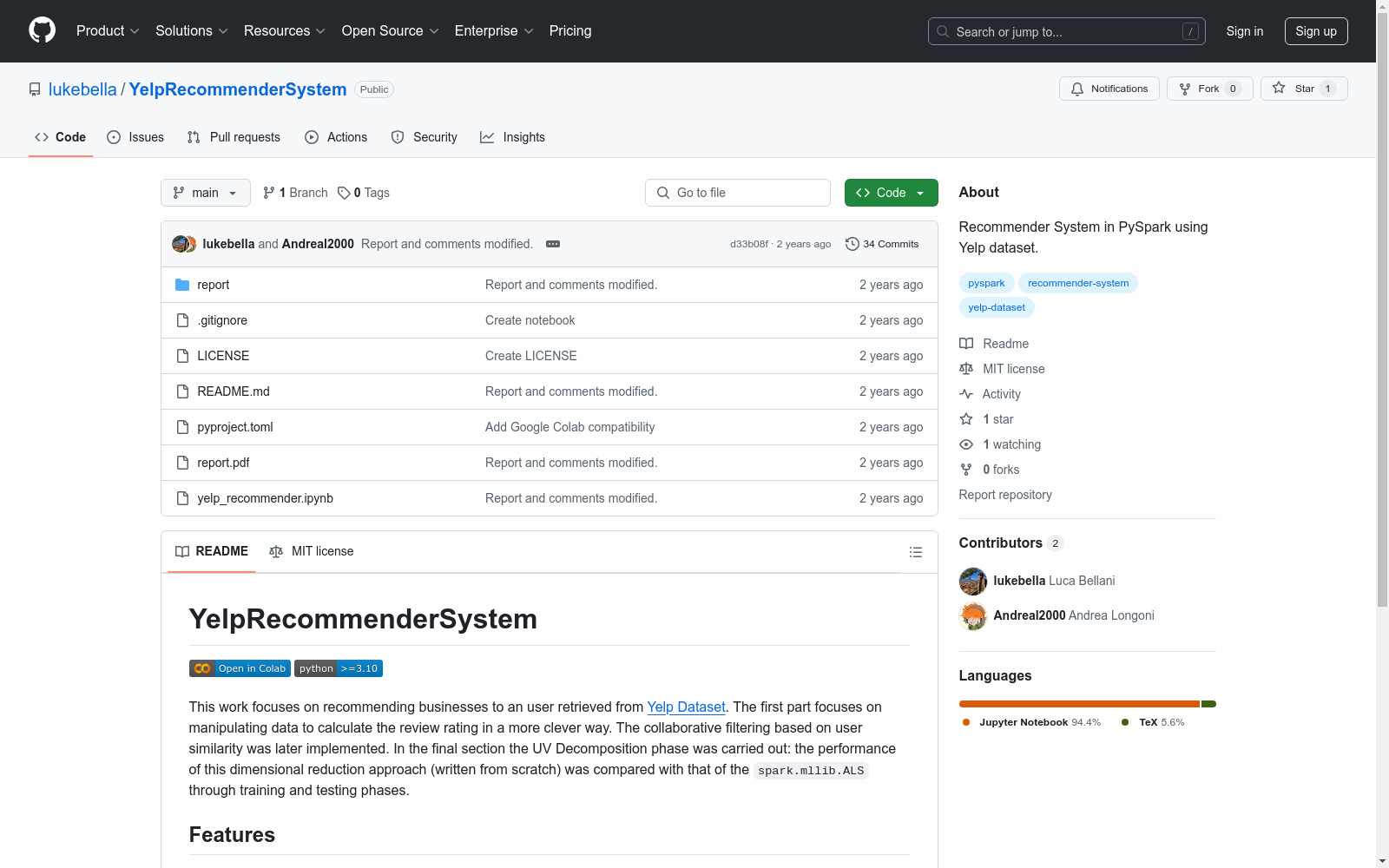Screen dimensions: 1389x868
Task: Open report.pdf file
Action: pos(223,463)
